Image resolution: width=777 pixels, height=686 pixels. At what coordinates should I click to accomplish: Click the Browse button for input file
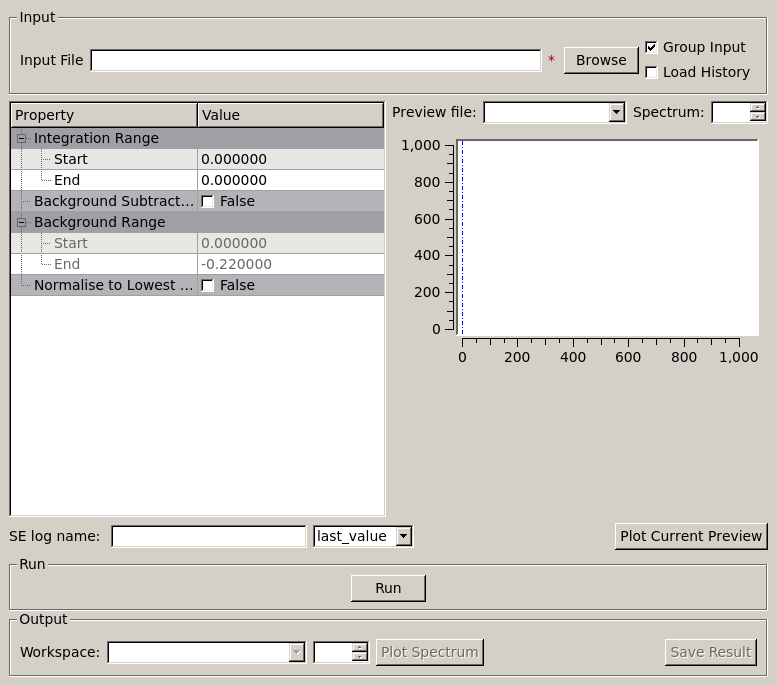601,60
